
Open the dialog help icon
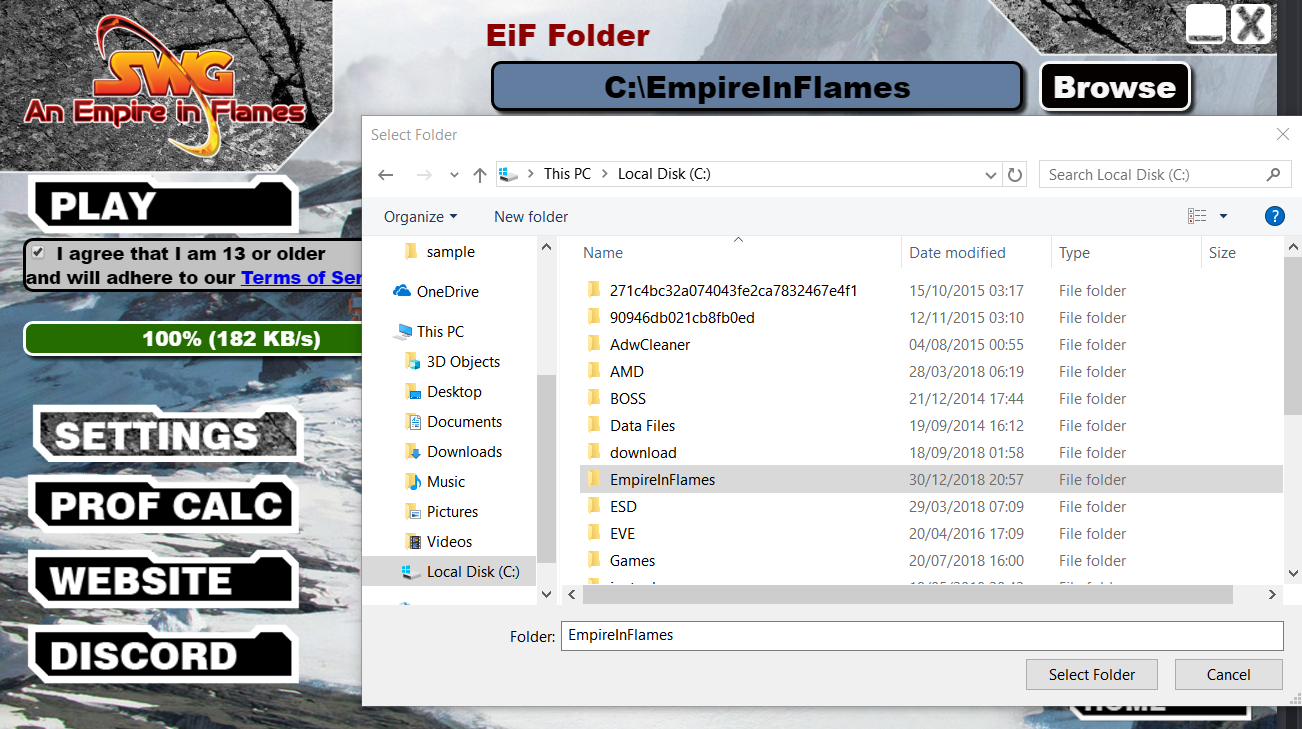coord(1274,216)
